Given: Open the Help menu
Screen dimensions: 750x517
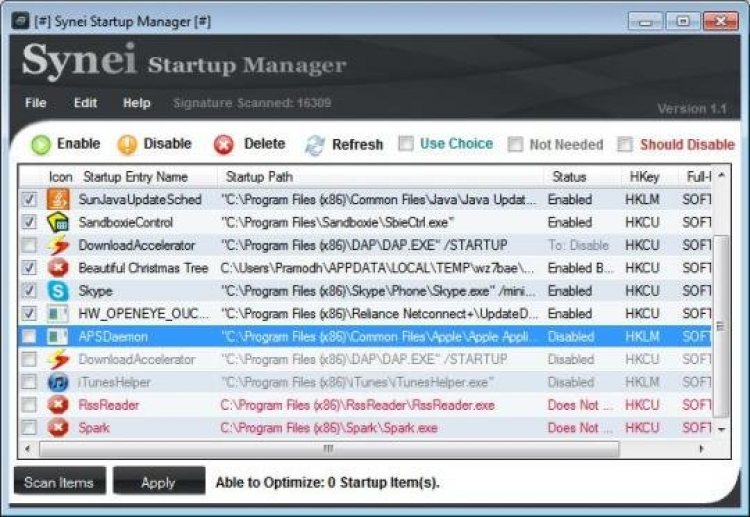Looking at the screenshot, I should pyautogui.click(x=136, y=103).
